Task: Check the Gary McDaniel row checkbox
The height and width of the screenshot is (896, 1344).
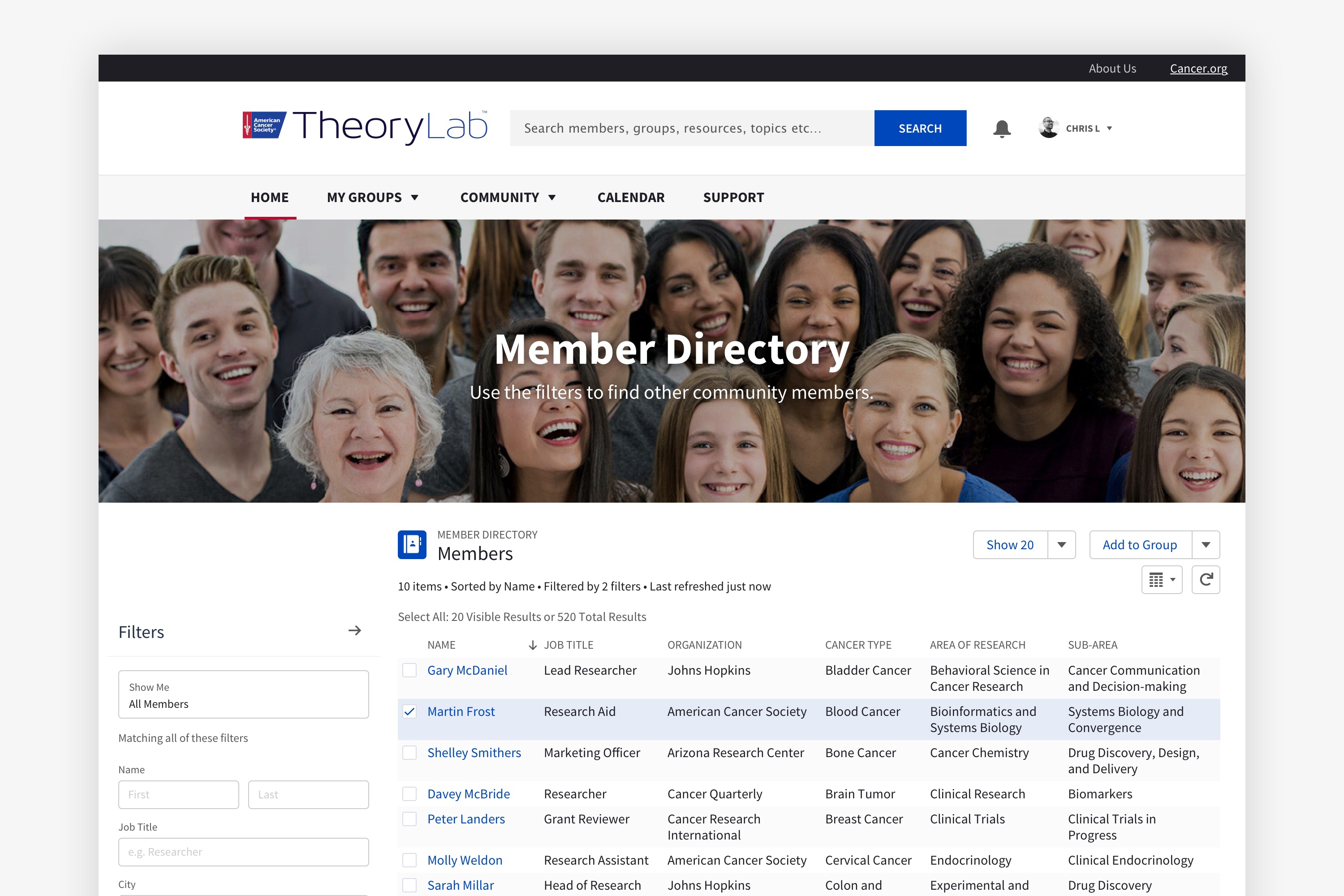Action: point(409,670)
